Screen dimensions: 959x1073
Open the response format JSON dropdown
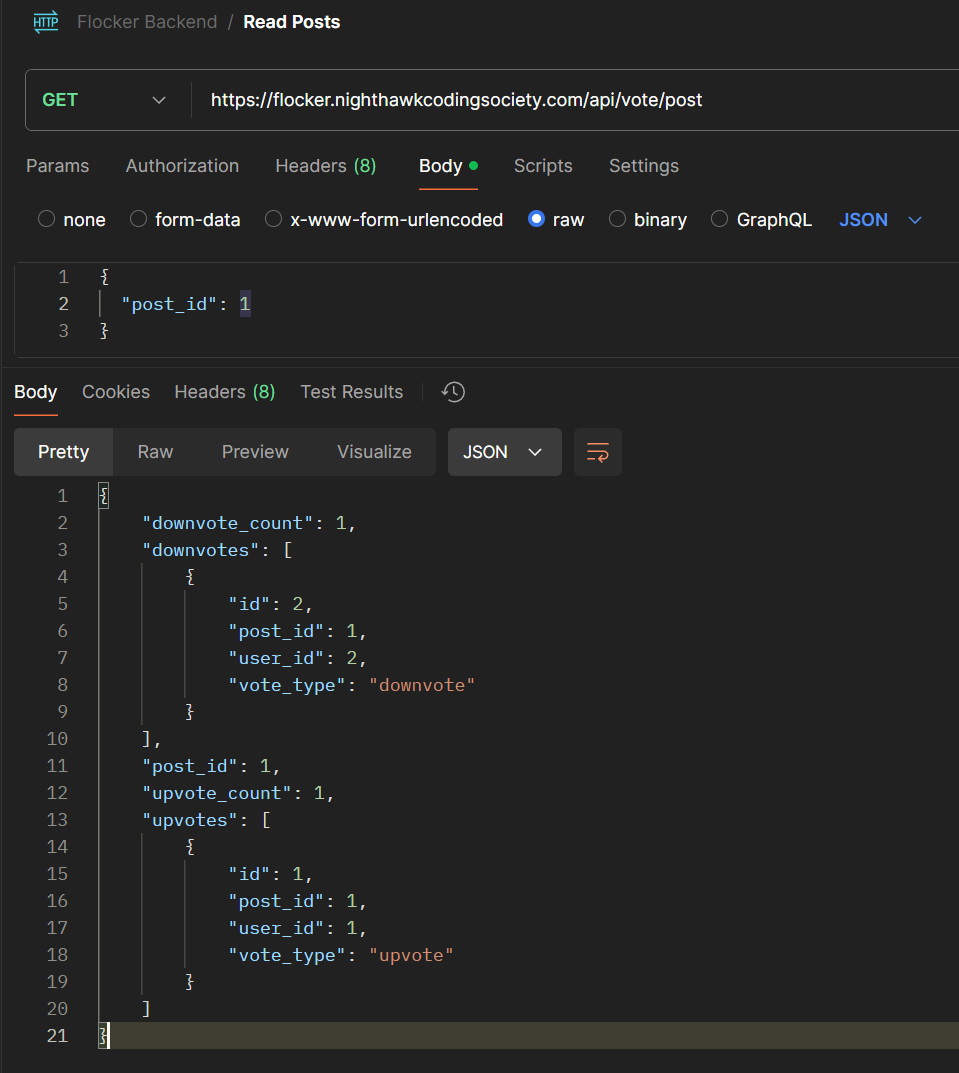(x=504, y=452)
